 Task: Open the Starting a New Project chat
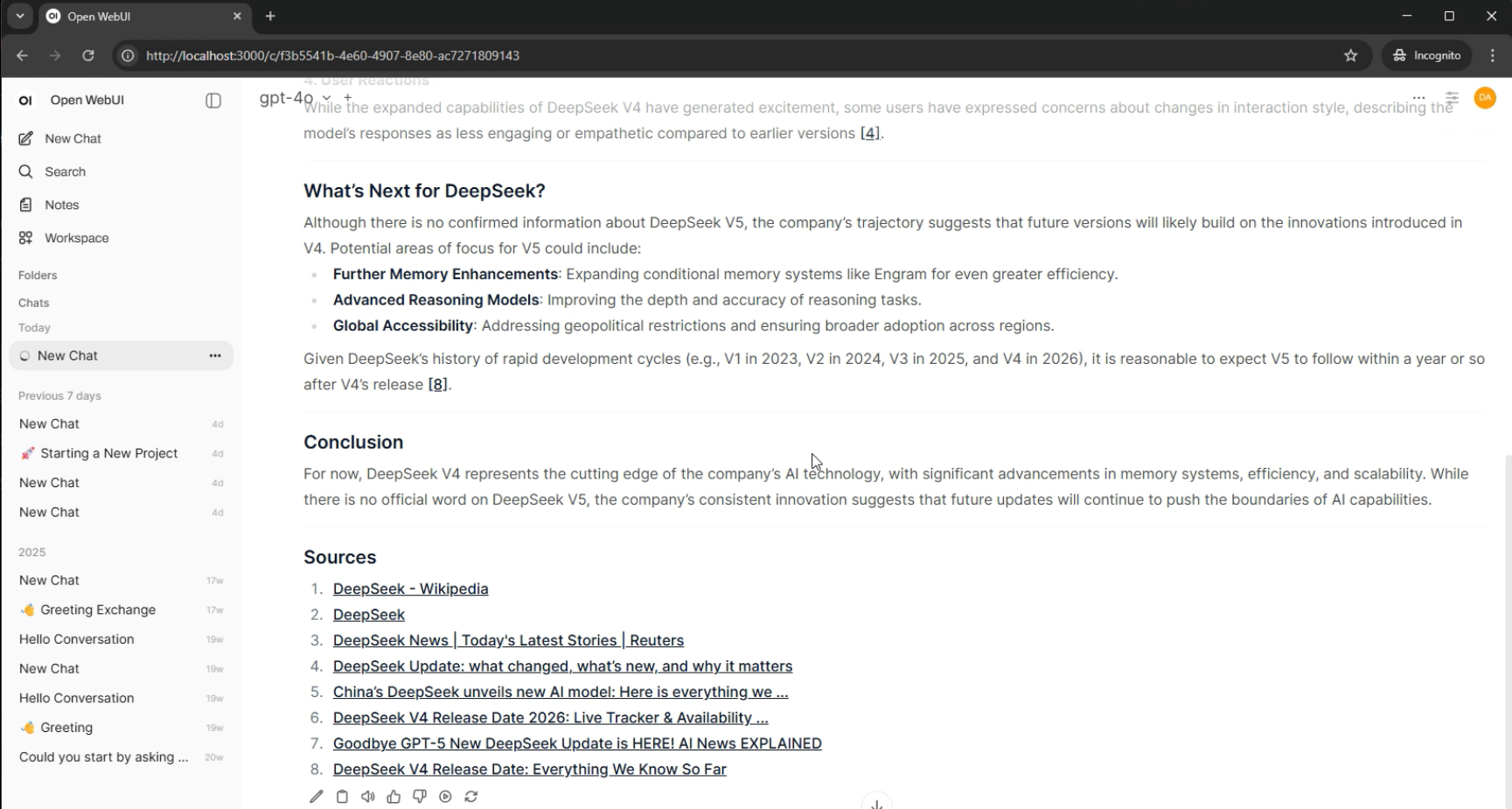[121, 453]
